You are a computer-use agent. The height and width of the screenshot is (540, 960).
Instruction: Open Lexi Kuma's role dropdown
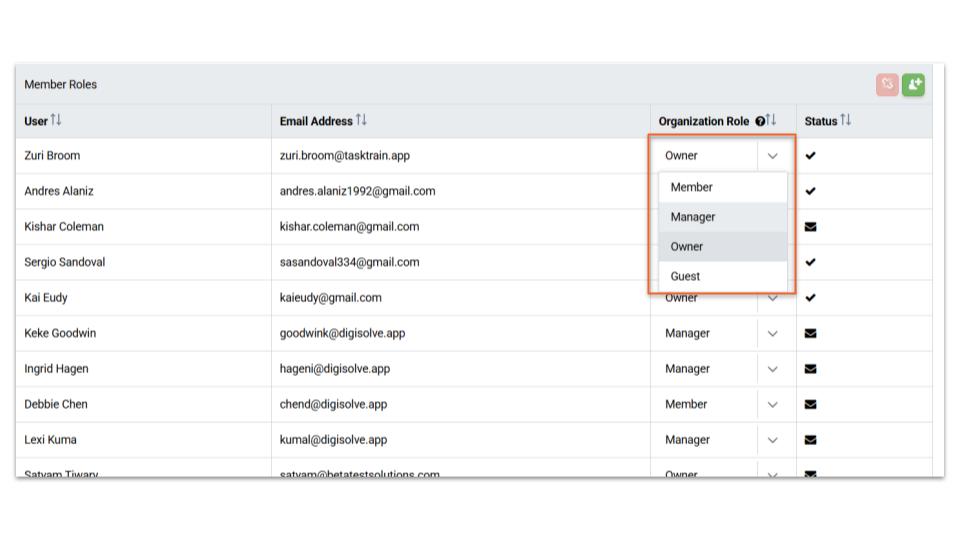[x=772, y=440]
